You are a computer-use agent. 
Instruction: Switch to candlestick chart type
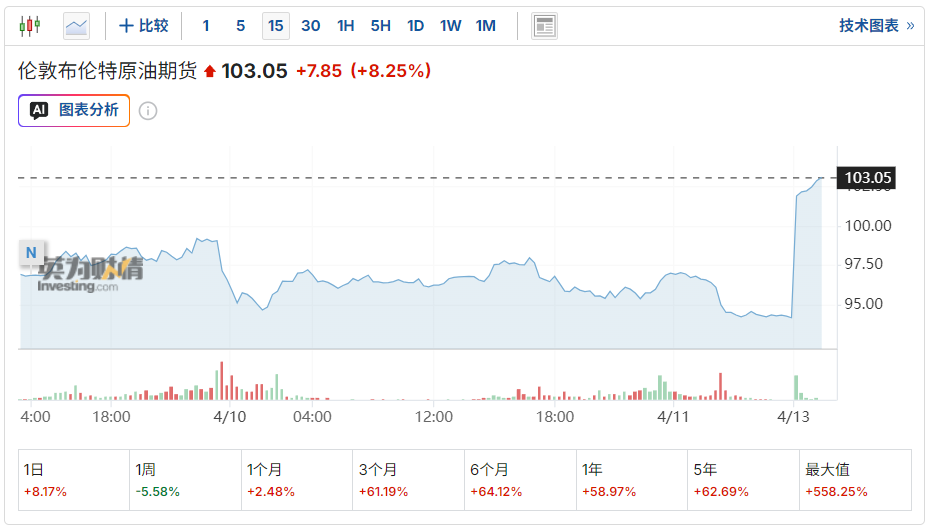pos(30,26)
